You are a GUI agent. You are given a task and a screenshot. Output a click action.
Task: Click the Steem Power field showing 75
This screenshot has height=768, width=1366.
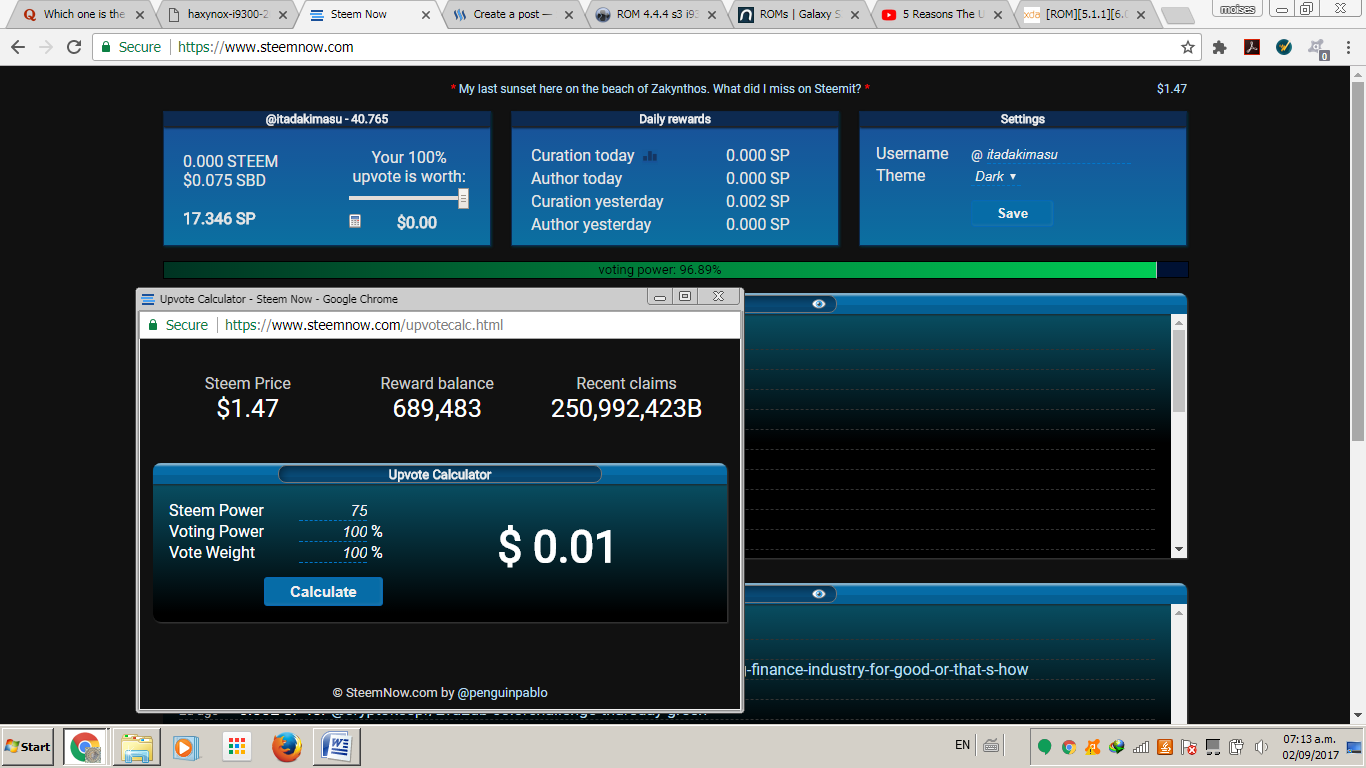pyautogui.click(x=333, y=510)
